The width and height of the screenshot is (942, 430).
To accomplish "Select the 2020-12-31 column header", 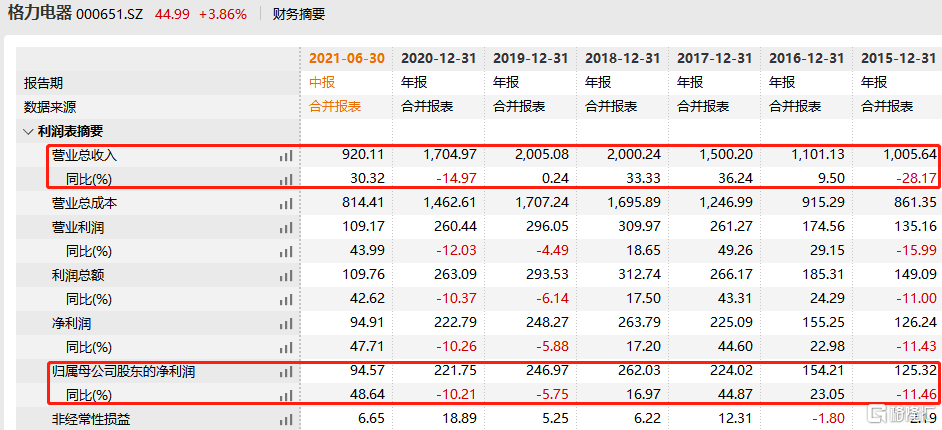I will [x=439, y=58].
